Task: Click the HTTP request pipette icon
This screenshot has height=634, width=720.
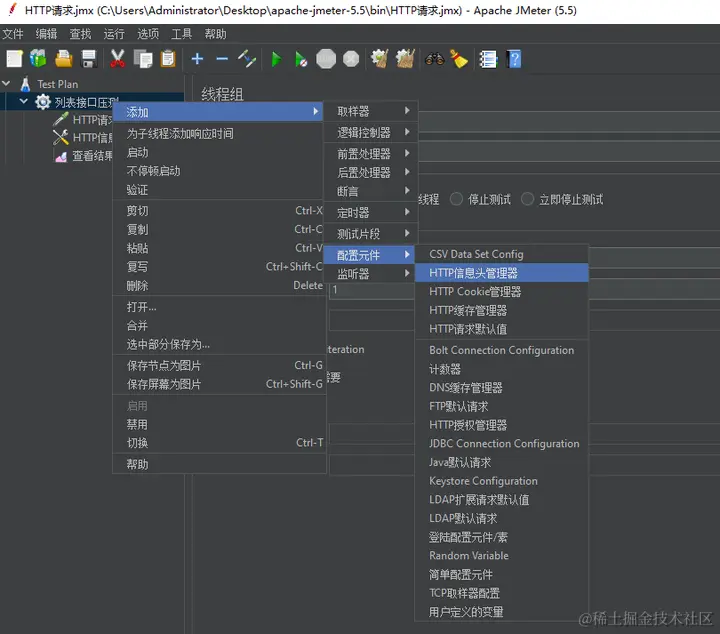Action: (x=61, y=119)
